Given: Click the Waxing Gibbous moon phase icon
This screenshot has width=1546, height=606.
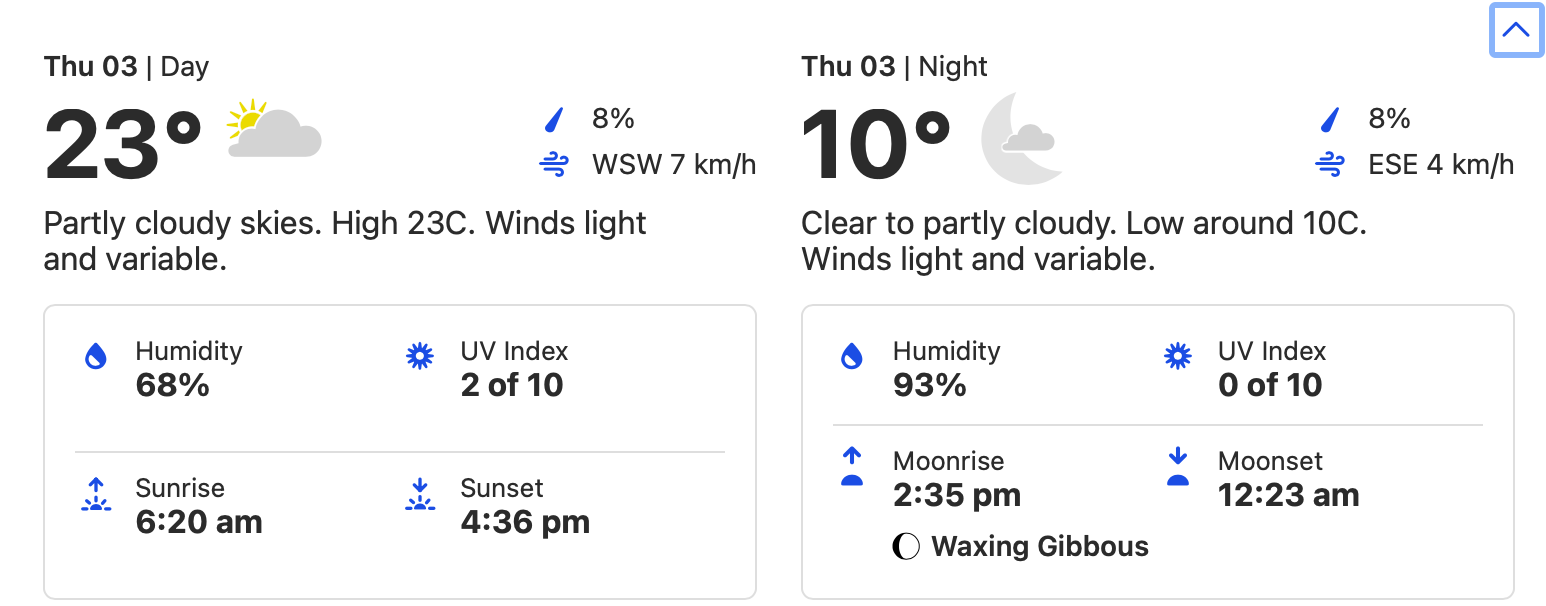Looking at the screenshot, I should (x=906, y=547).
